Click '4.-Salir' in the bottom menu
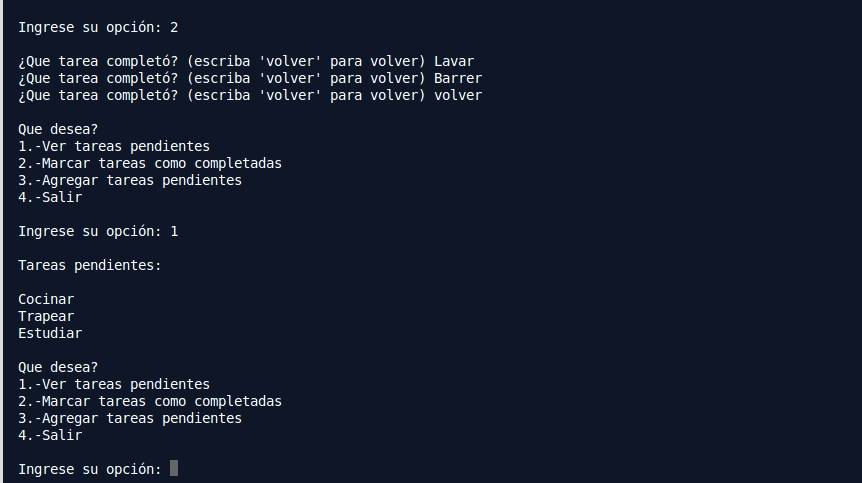862x483 pixels. (50, 435)
